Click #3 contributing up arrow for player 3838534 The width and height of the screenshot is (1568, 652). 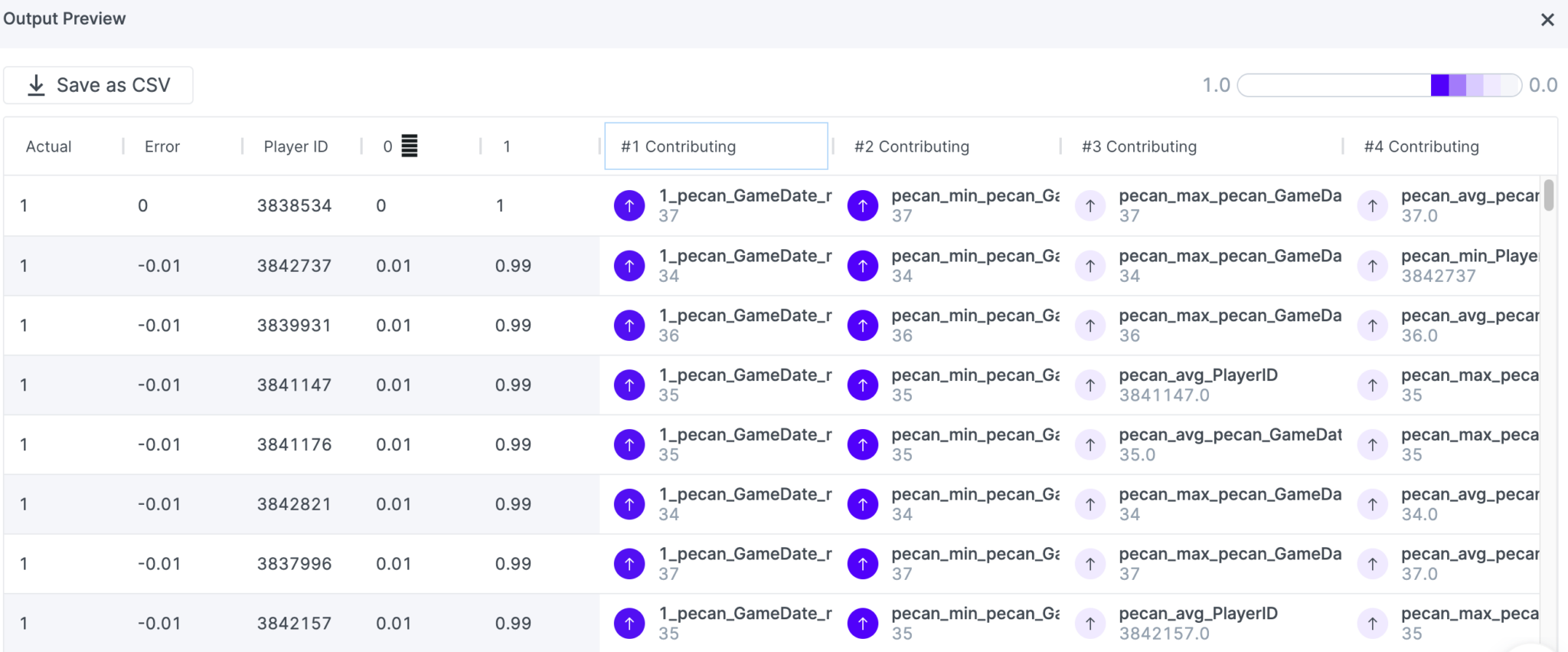pyautogui.click(x=1090, y=205)
